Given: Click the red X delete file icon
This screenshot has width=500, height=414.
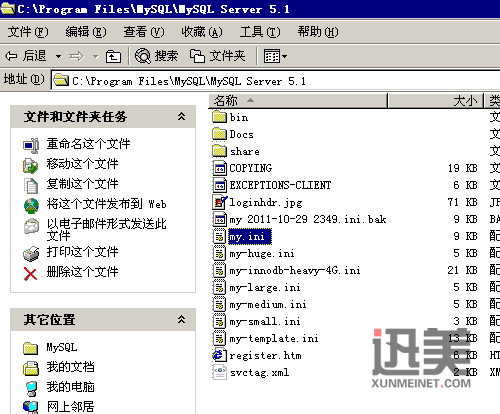Looking at the screenshot, I should point(30,274).
